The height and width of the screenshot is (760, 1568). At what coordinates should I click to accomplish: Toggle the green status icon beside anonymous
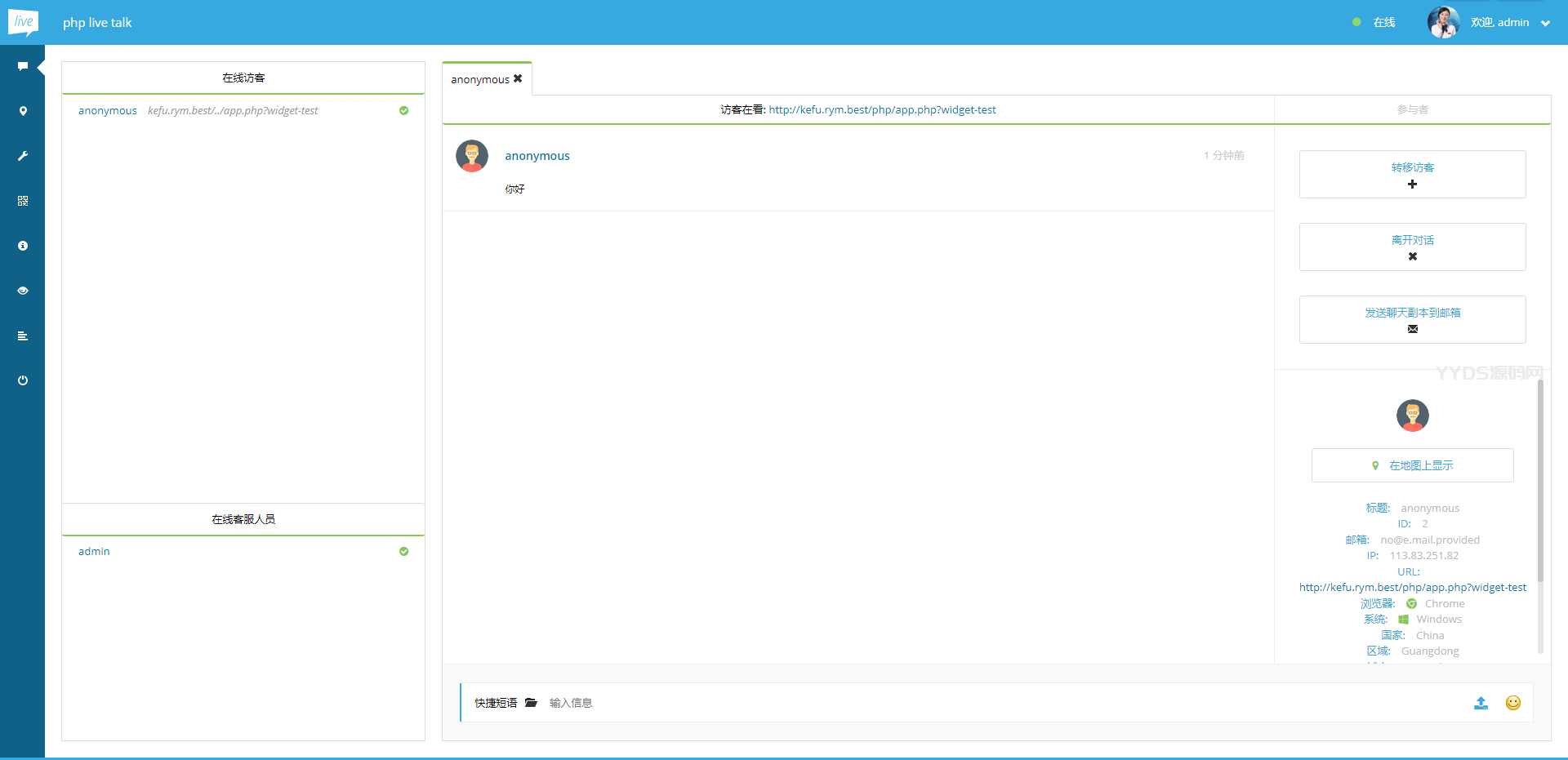coord(403,110)
